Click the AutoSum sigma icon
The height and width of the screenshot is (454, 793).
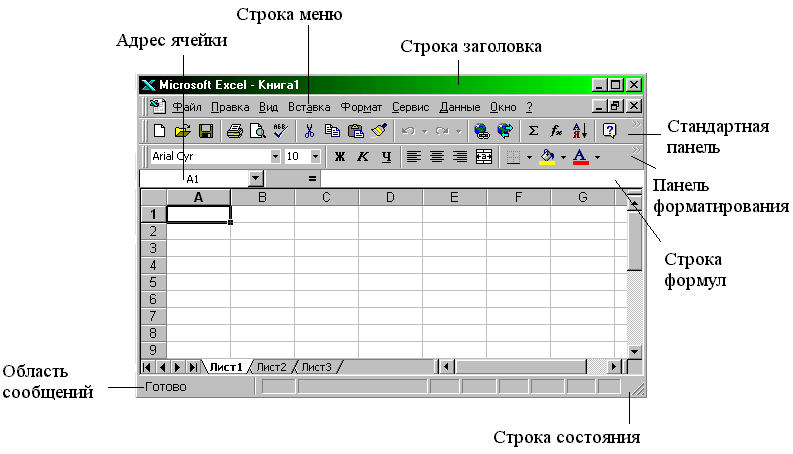533,131
